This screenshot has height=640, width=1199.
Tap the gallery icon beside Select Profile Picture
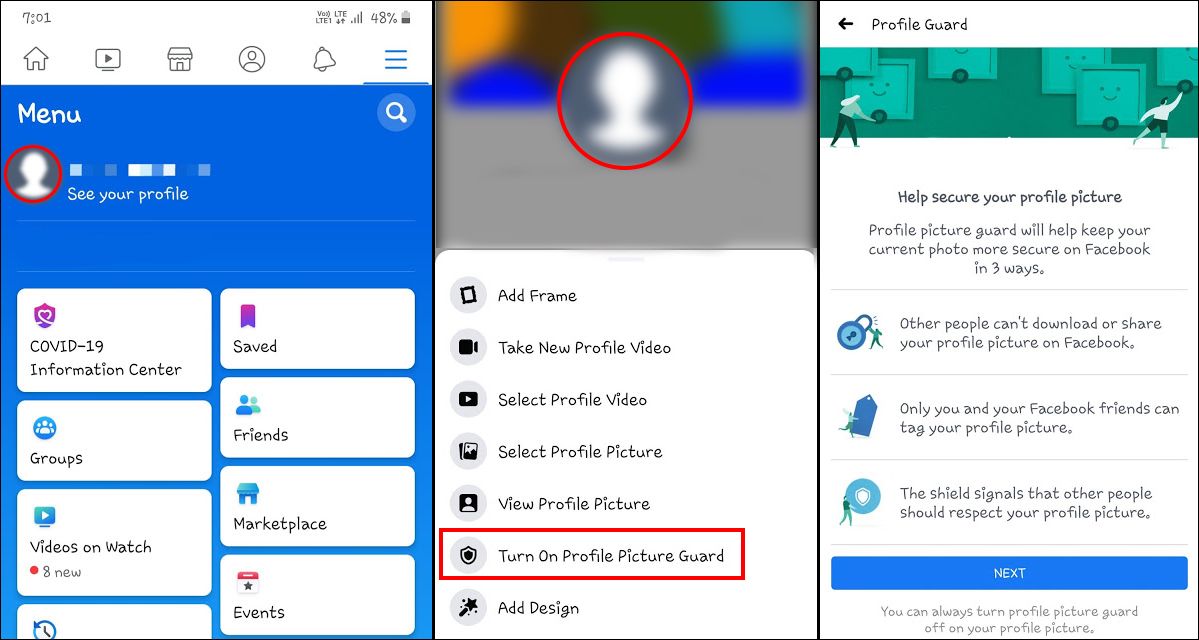tap(469, 451)
